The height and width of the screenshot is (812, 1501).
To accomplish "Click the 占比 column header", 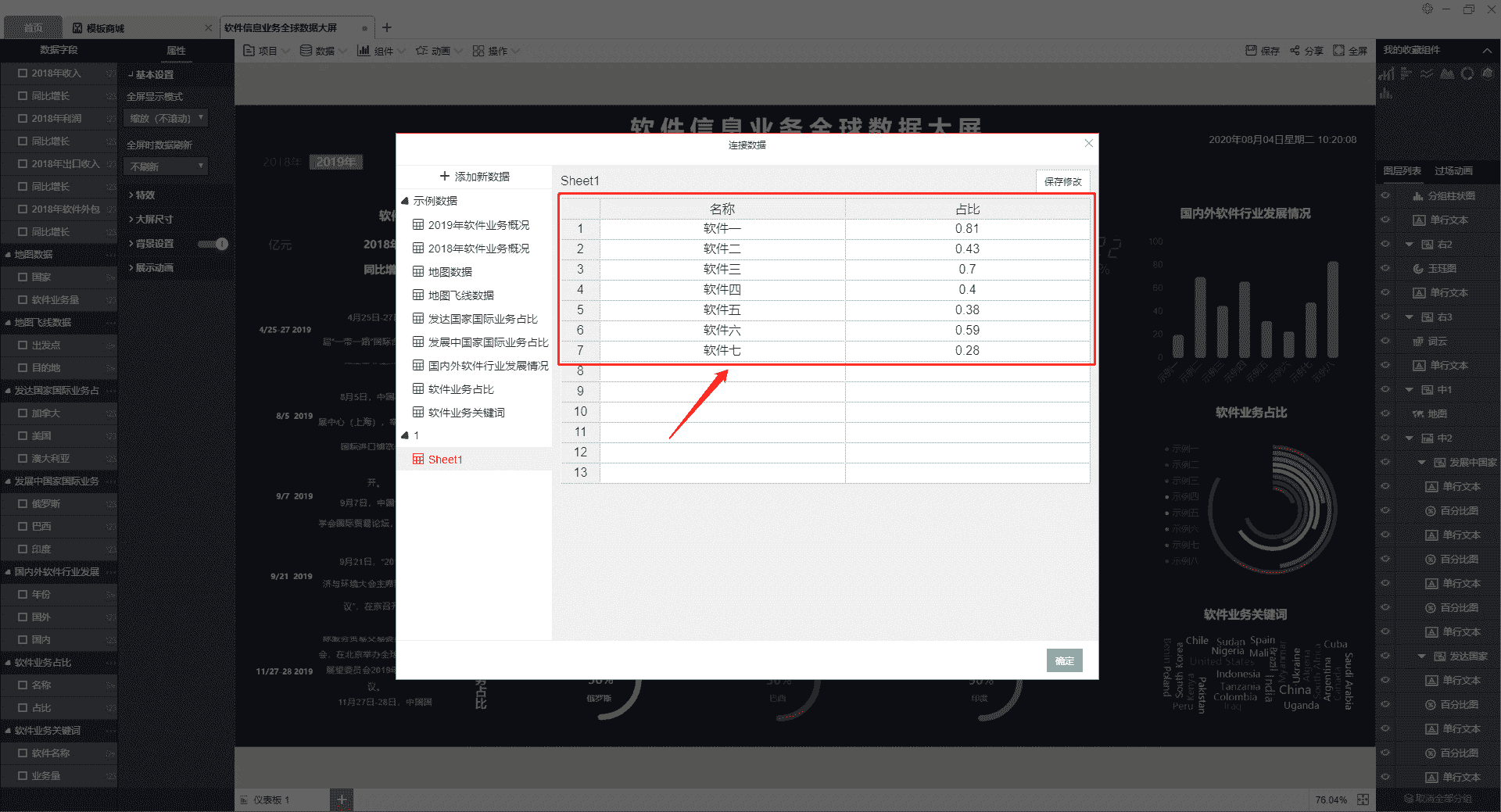I will point(967,209).
